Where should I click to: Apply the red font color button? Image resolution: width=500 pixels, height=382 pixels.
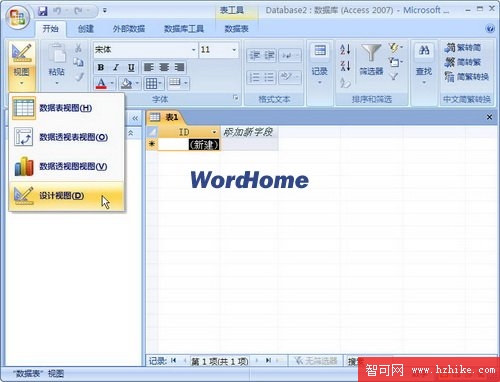[x=101, y=83]
